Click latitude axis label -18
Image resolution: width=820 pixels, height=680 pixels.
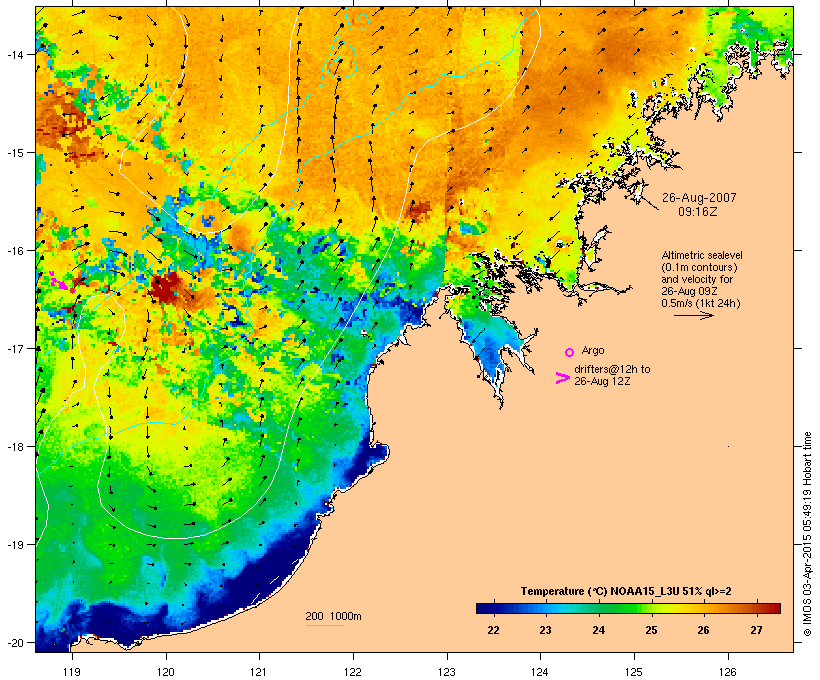point(14,446)
